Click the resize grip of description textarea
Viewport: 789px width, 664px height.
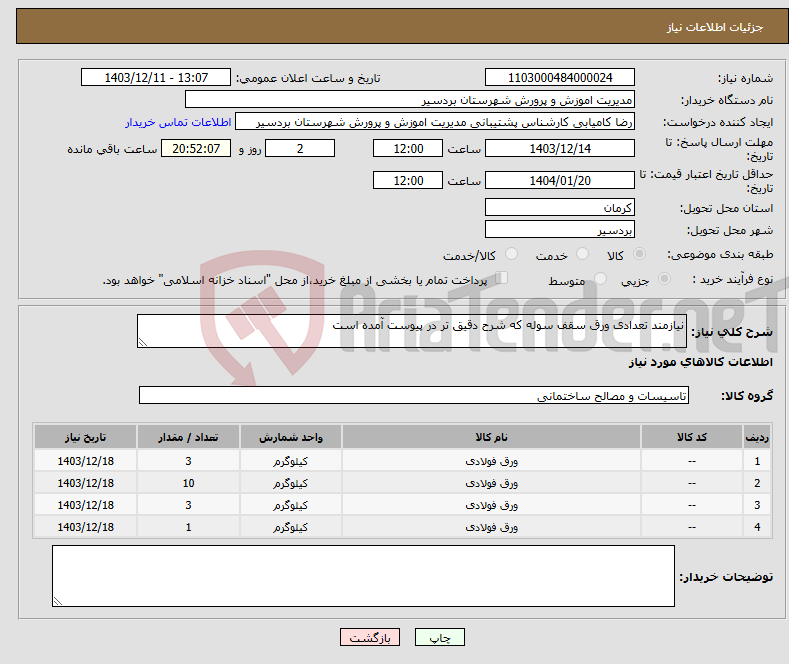pos(143,343)
